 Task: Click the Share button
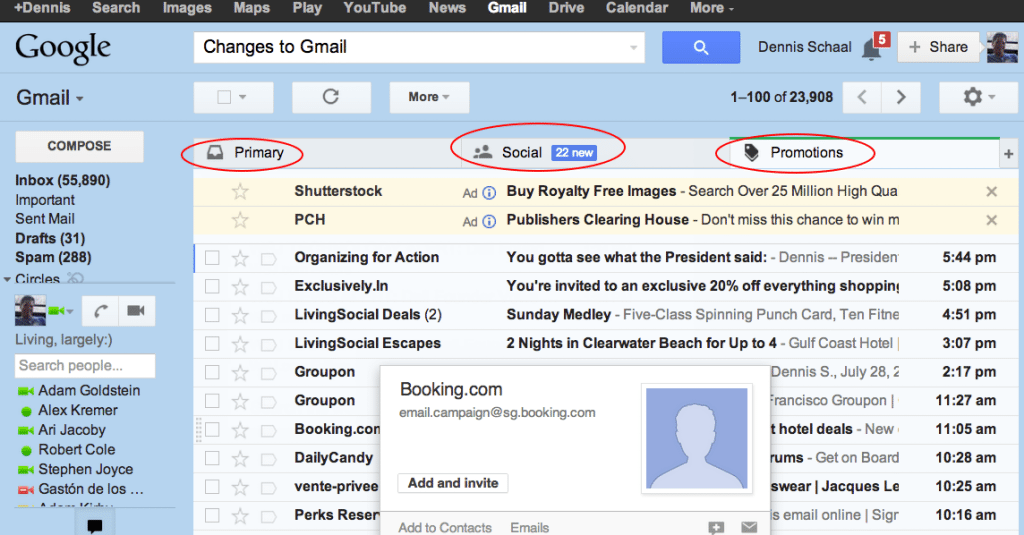(938, 47)
